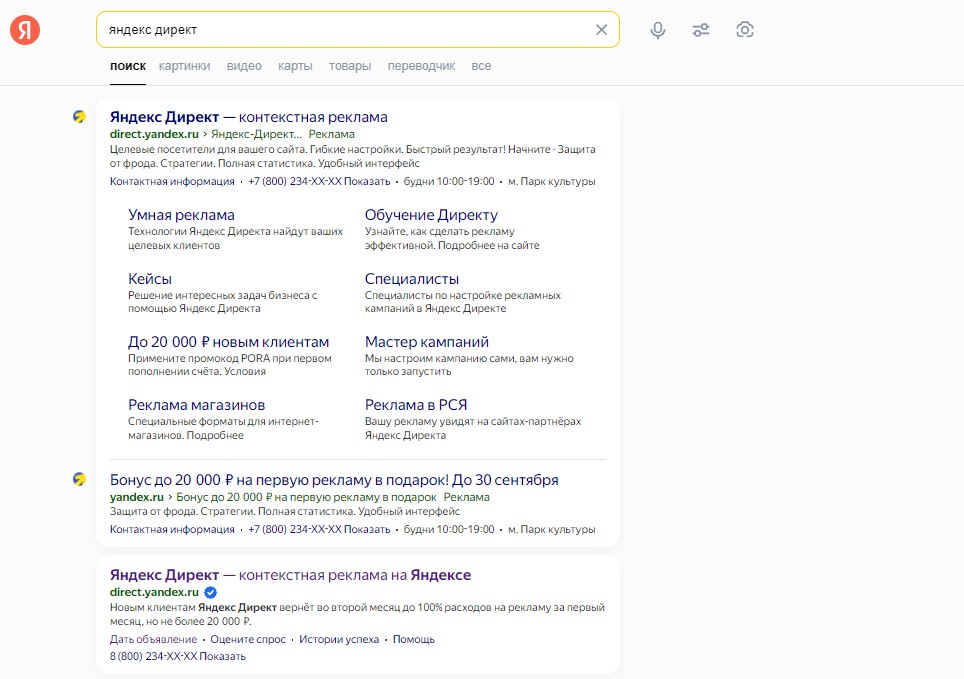Open Контактная информация in the second ad
This screenshot has width=964, height=679.
[x=172, y=530]
